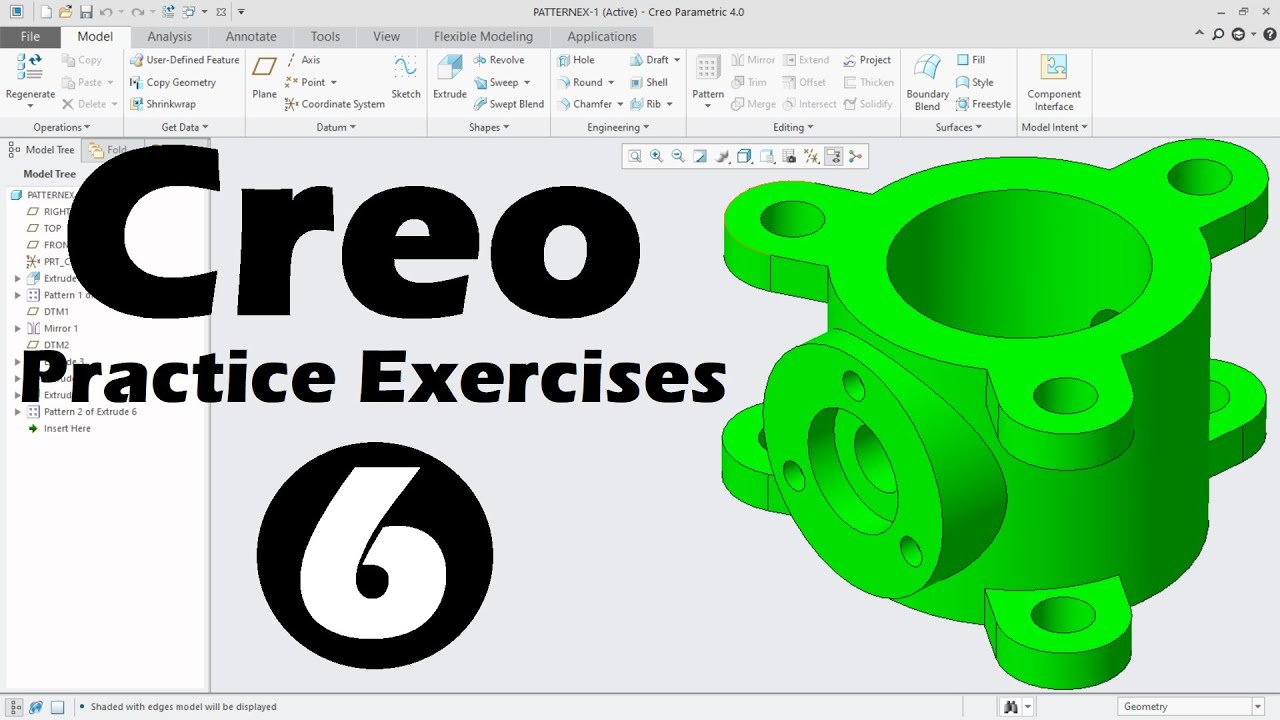
Task: Switch to Flexible Modeling tab
Action: point(483,36)
